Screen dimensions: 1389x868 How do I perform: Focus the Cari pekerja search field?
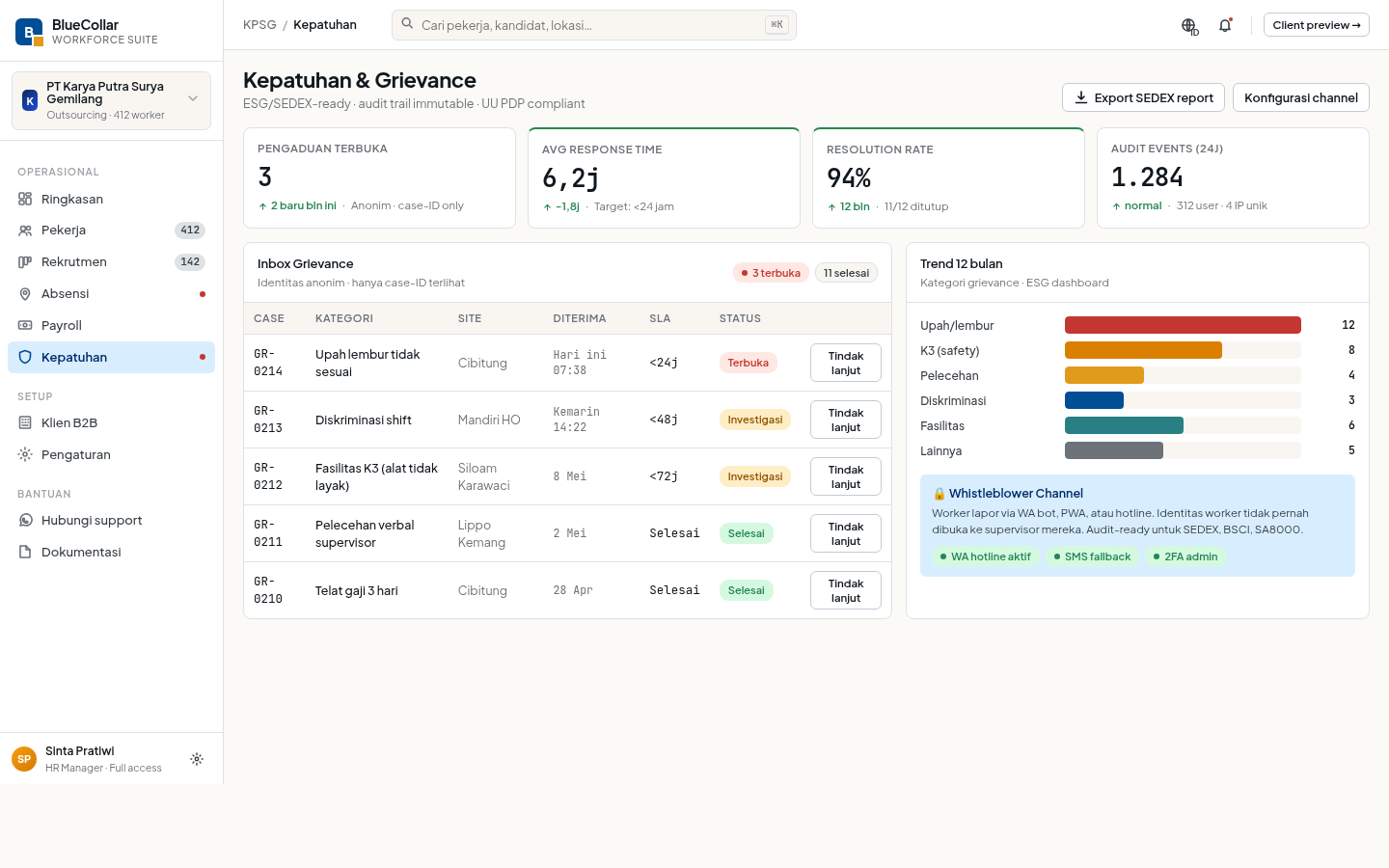tap(594, 25)
